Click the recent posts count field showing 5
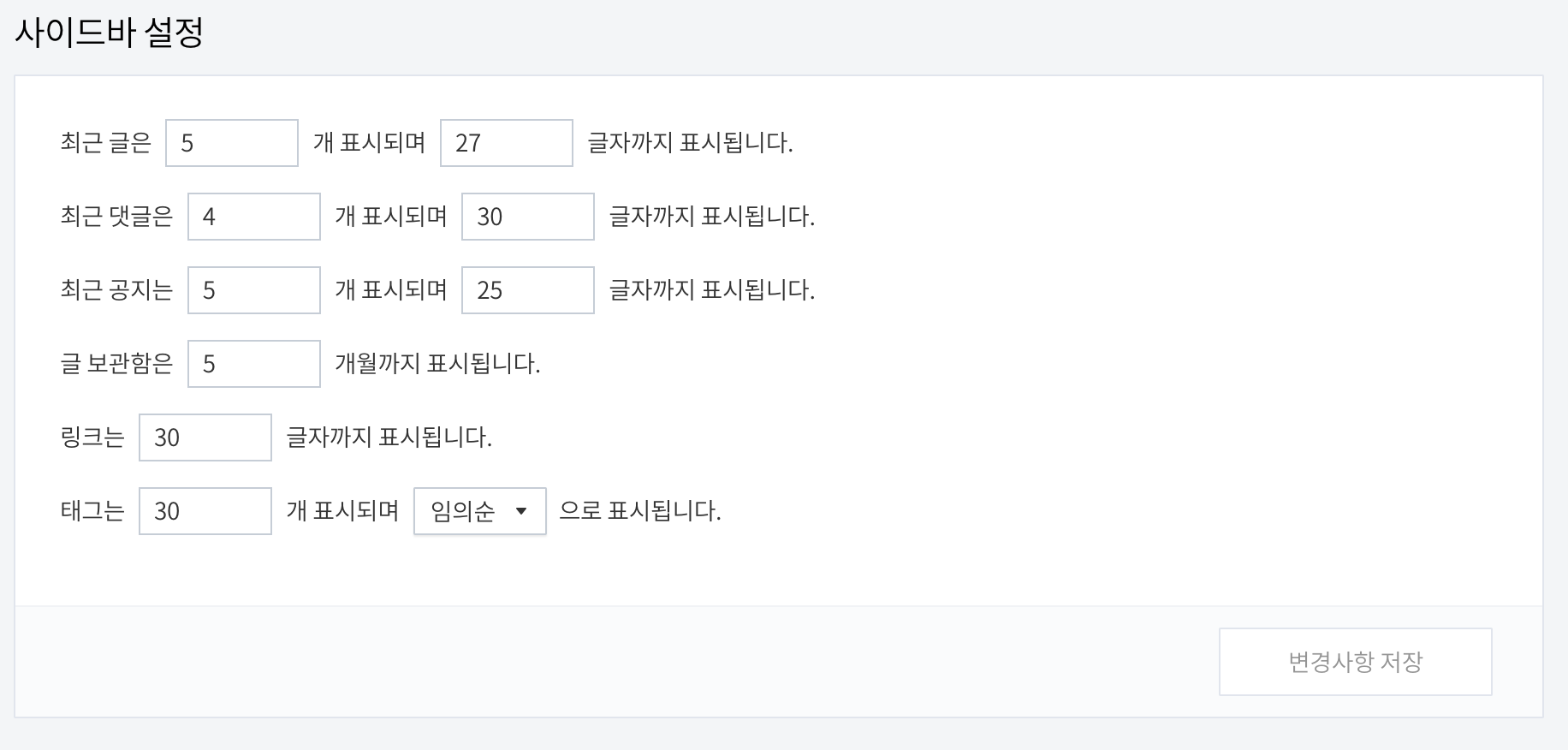Viewport: 1568px width, 750px height. (x=230, y=142)
